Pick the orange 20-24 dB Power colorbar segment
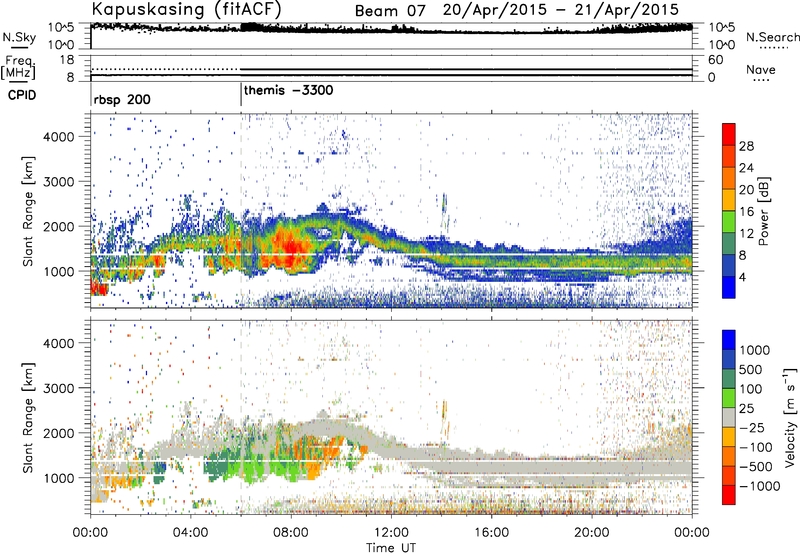Image resolution: width=800 pixels, height=554 pixels. (x=729, y=178)
